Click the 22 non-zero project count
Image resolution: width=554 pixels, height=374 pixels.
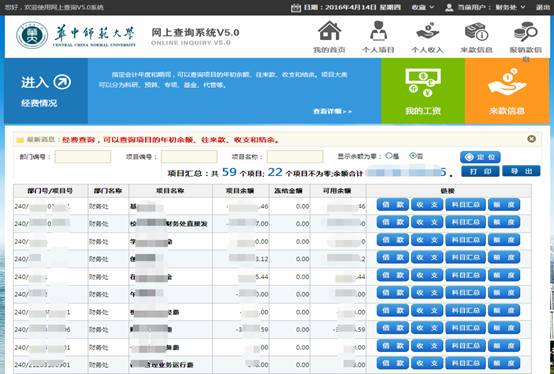point(275,172)
